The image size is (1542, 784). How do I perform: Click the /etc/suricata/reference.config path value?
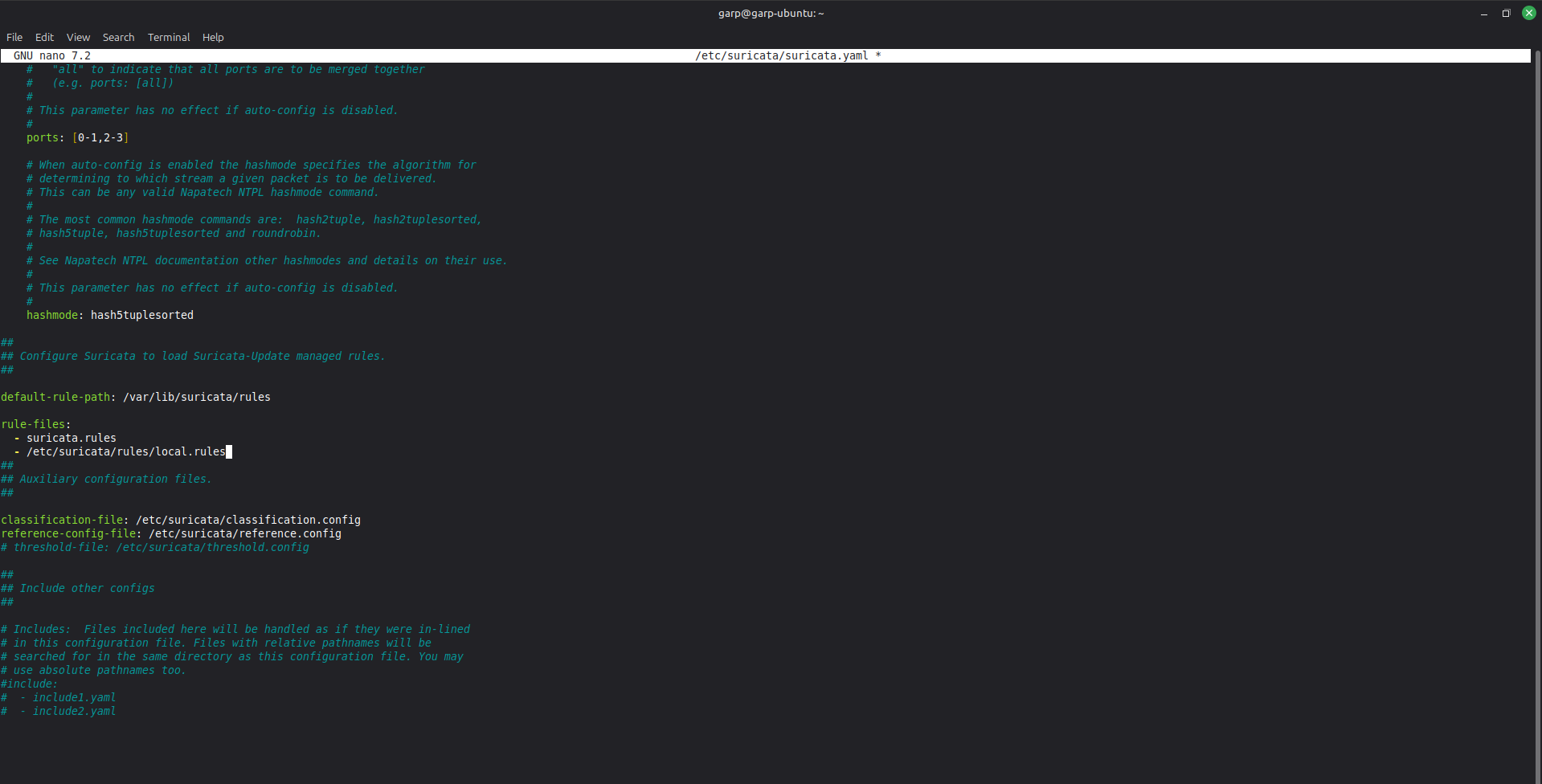click(245, 534)
